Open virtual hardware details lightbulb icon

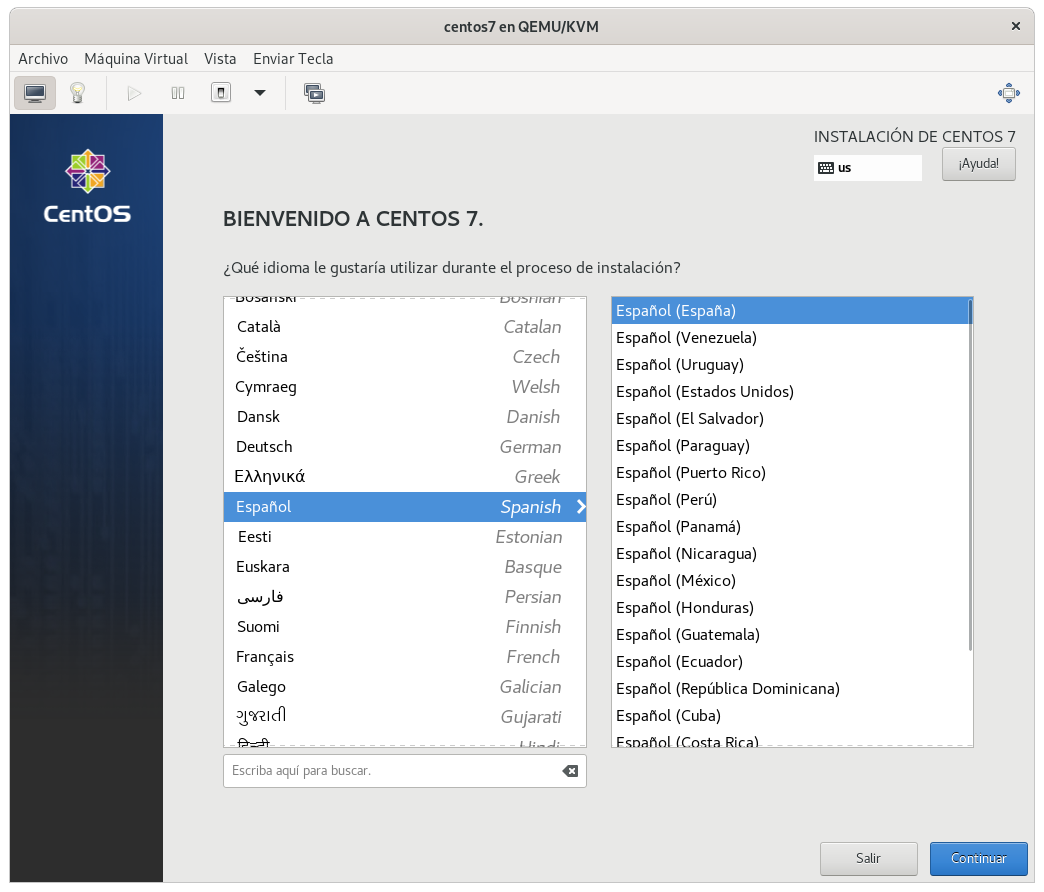77,93
